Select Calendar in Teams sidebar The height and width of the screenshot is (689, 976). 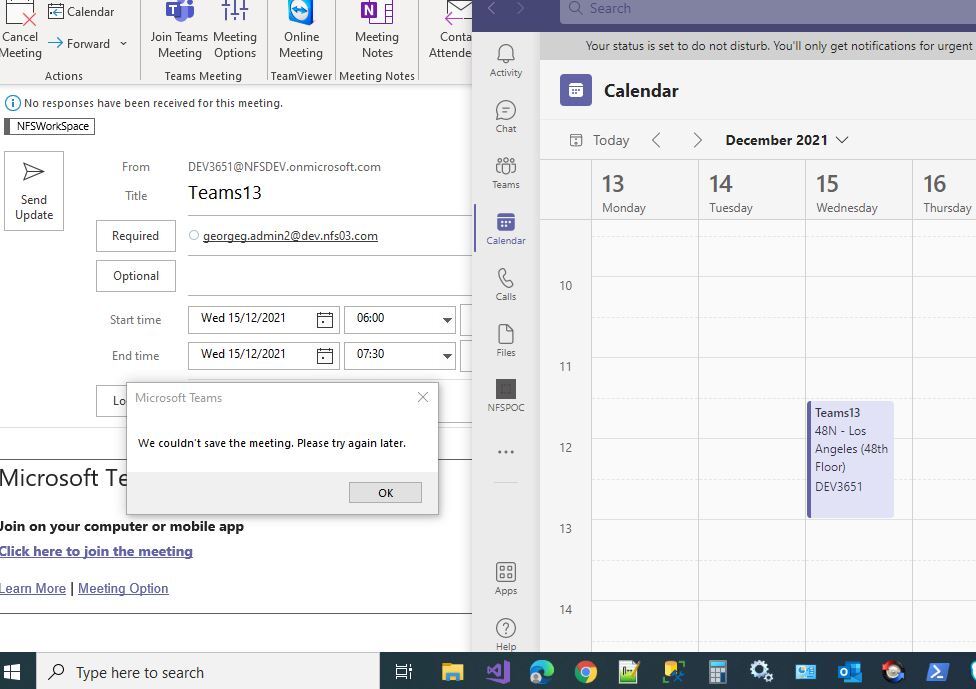[x=505, y=229]
